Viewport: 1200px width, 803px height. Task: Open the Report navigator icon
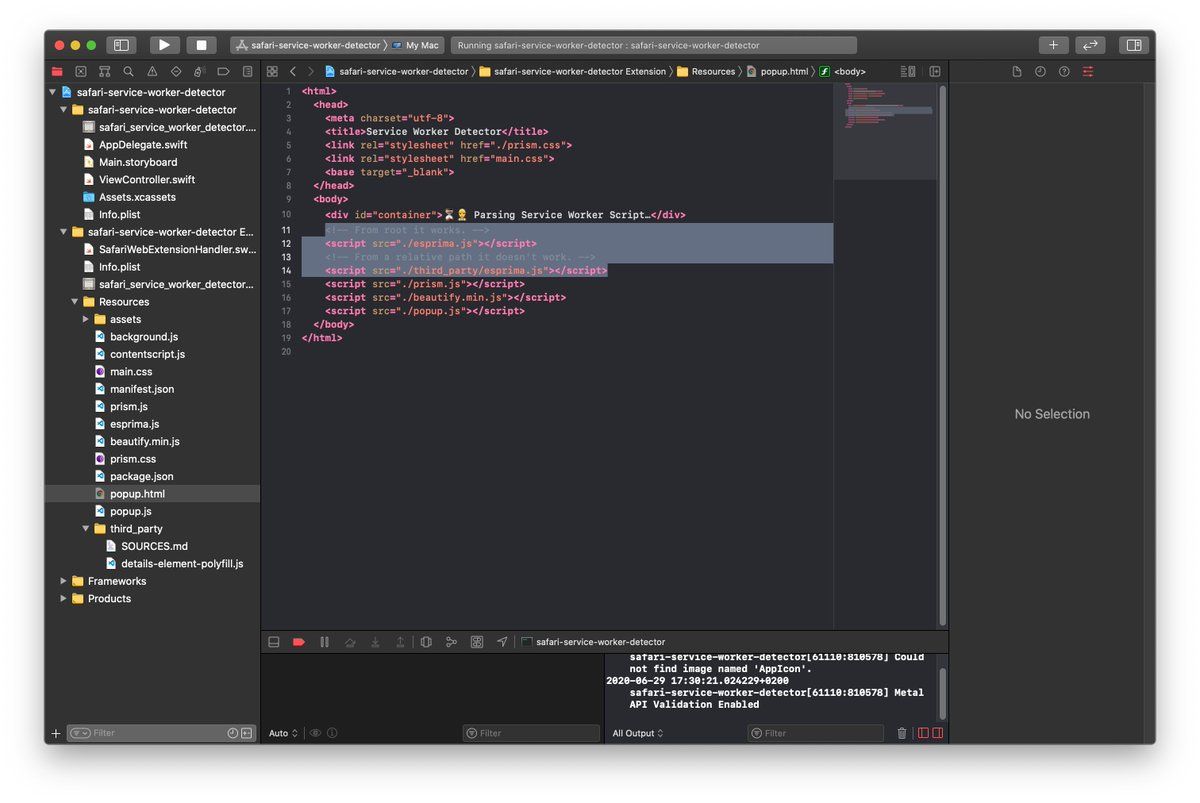247,72
